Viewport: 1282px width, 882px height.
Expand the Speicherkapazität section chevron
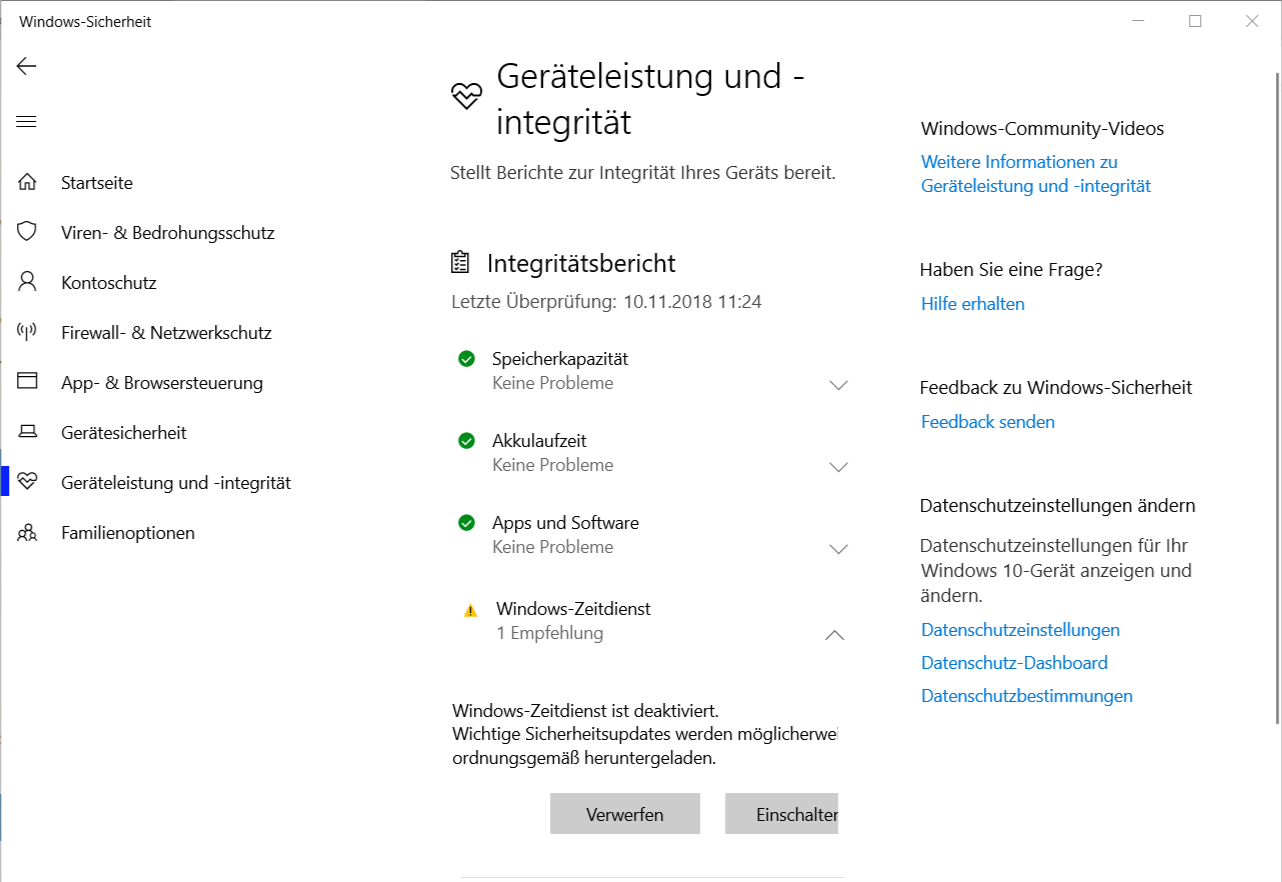pyautogui.click(x=838, y=385)
